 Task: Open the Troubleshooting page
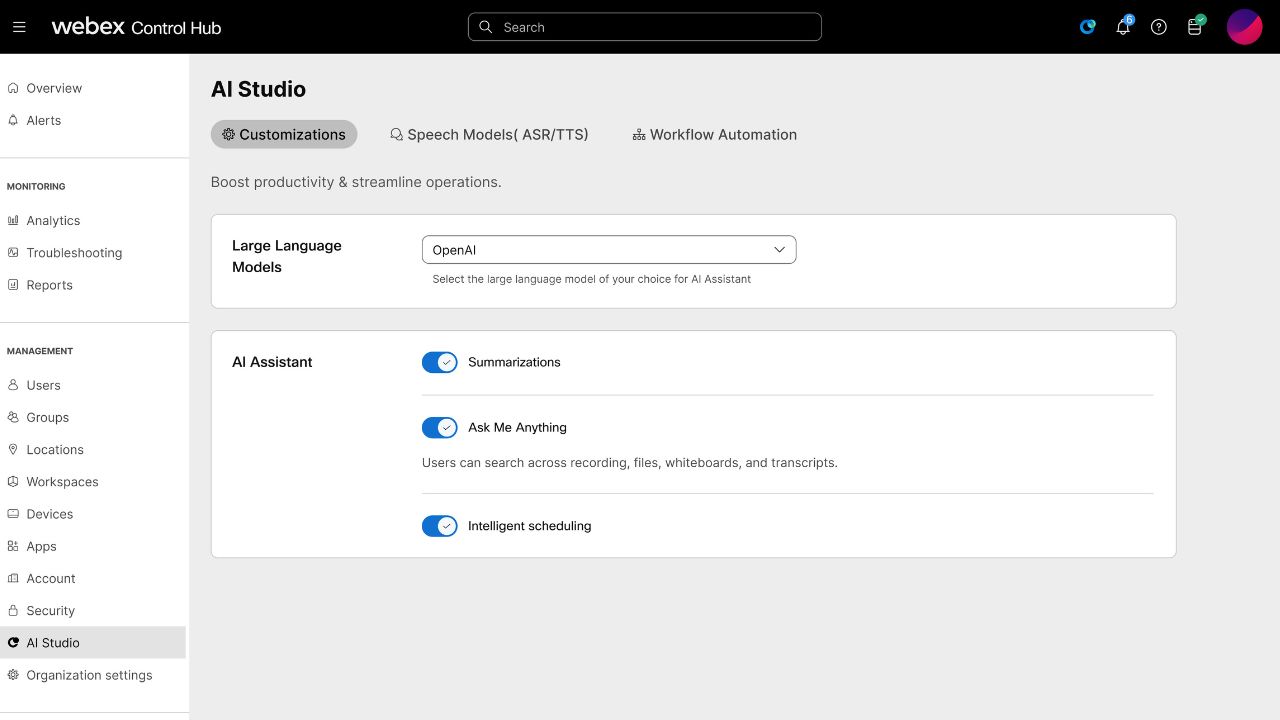coord(74,253)
